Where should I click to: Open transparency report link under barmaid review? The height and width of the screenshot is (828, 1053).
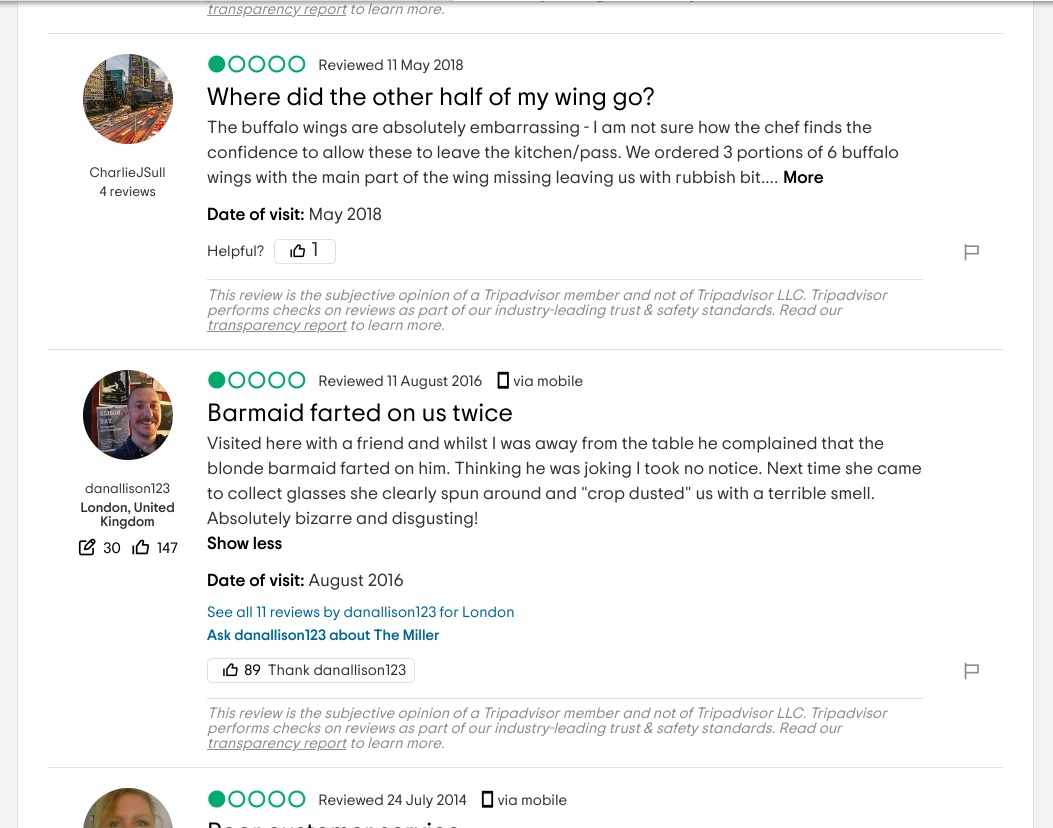(276, 744)
